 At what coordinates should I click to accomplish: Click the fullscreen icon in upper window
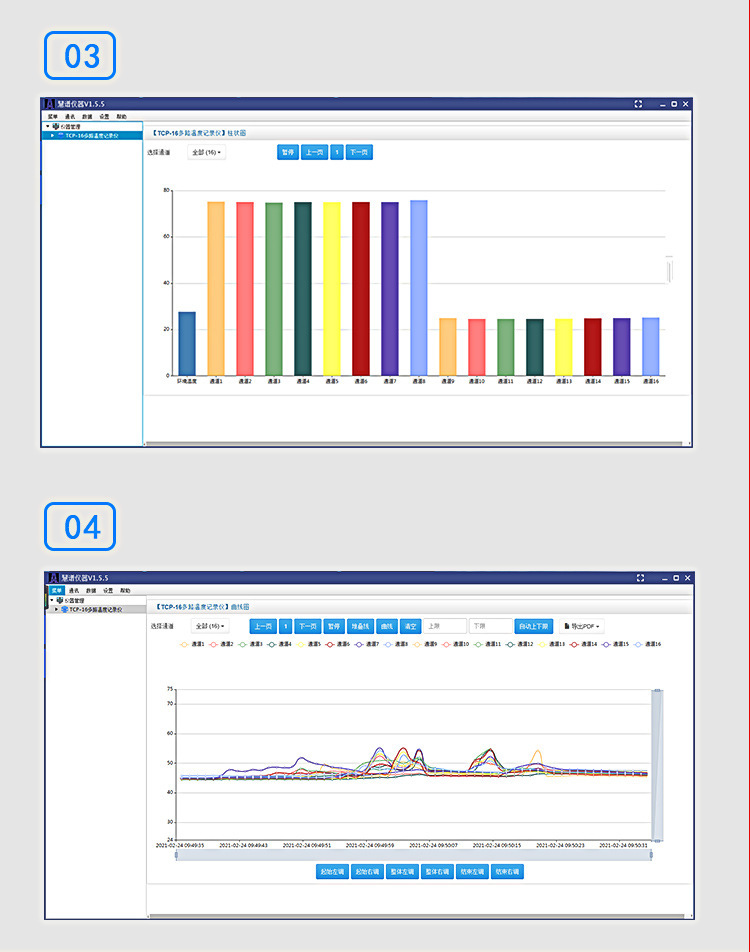point(638,104)
